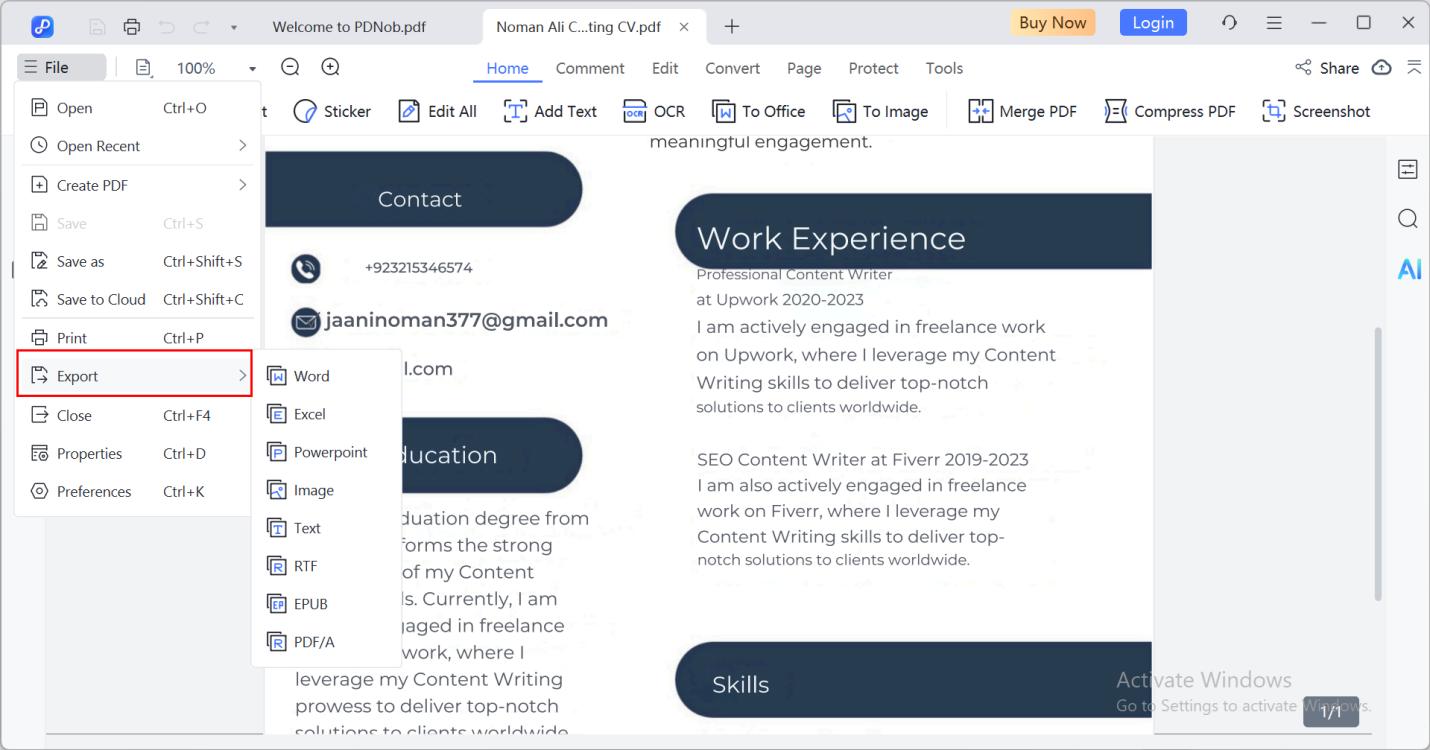The width and height of the screenshot is (1430, 750).
Task: Export the PDF to Text
Action: coord(326,528)
